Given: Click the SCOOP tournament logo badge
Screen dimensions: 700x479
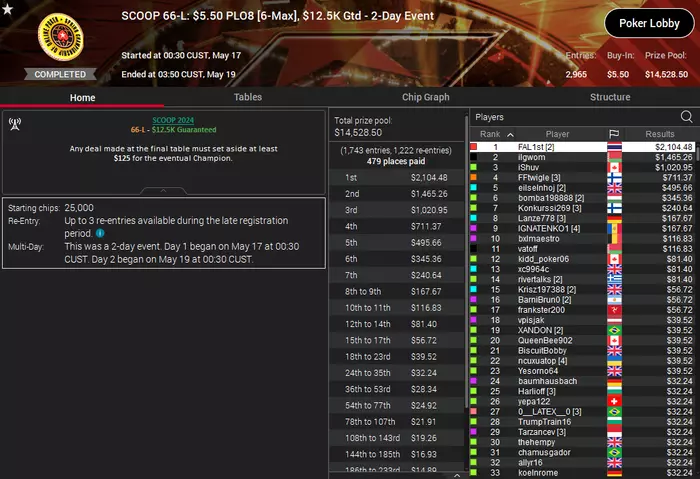Looking at the screenshot, I should [61, 37].
